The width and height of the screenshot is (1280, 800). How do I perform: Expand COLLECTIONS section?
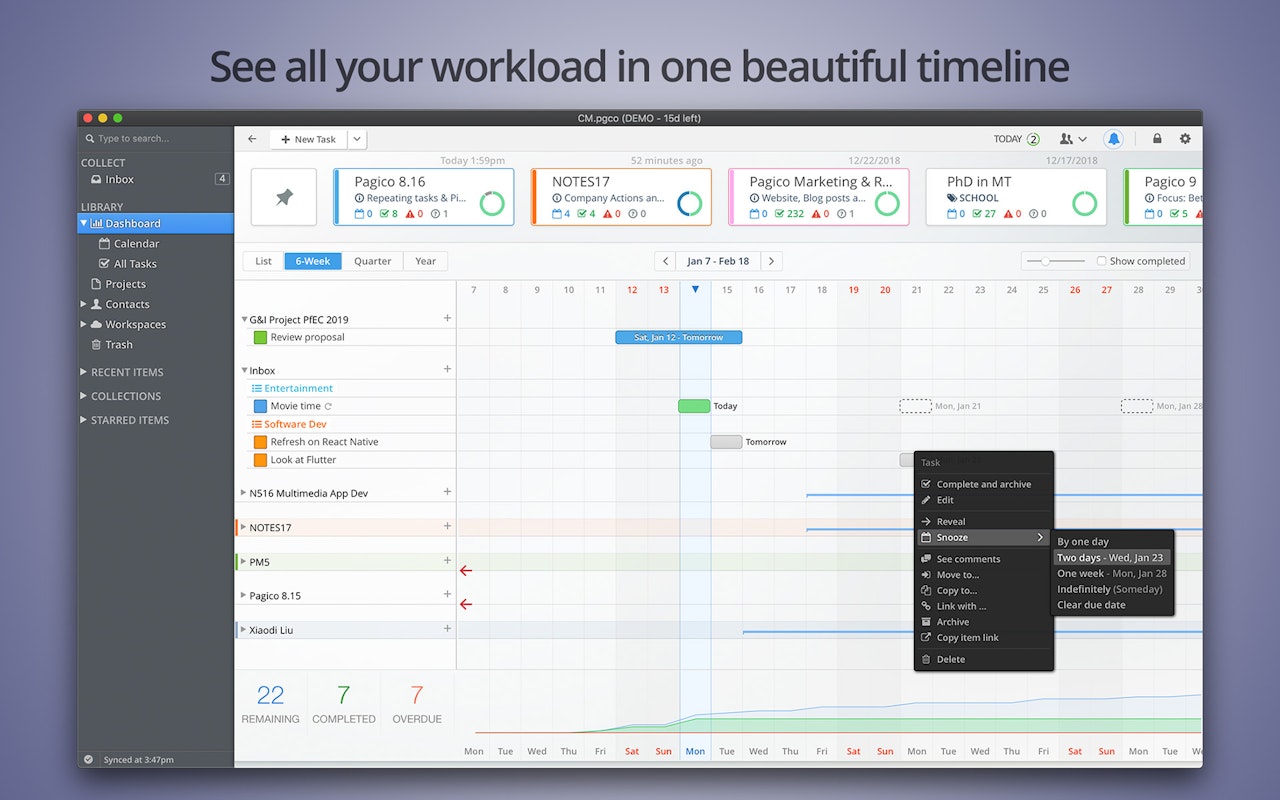pos(83,396)
